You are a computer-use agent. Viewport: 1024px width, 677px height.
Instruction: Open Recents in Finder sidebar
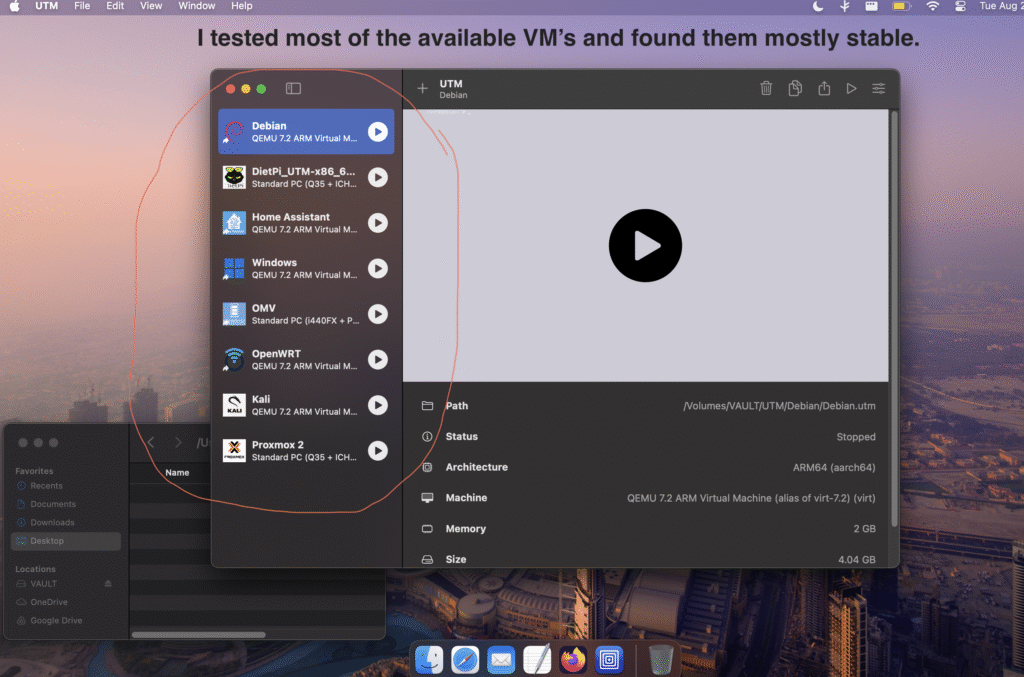point(46,486)
